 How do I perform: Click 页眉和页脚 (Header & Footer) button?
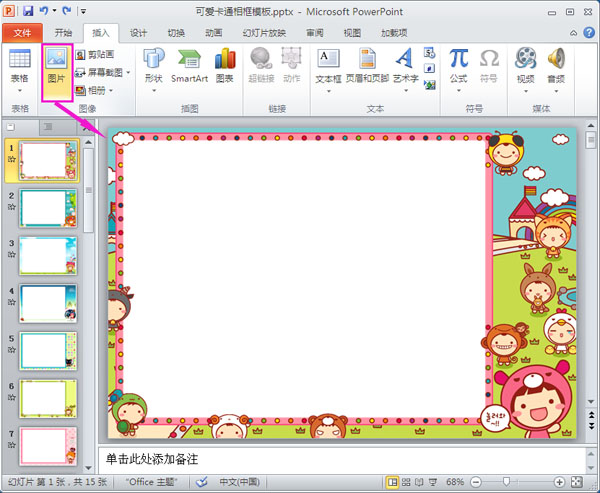coord(367,66)
